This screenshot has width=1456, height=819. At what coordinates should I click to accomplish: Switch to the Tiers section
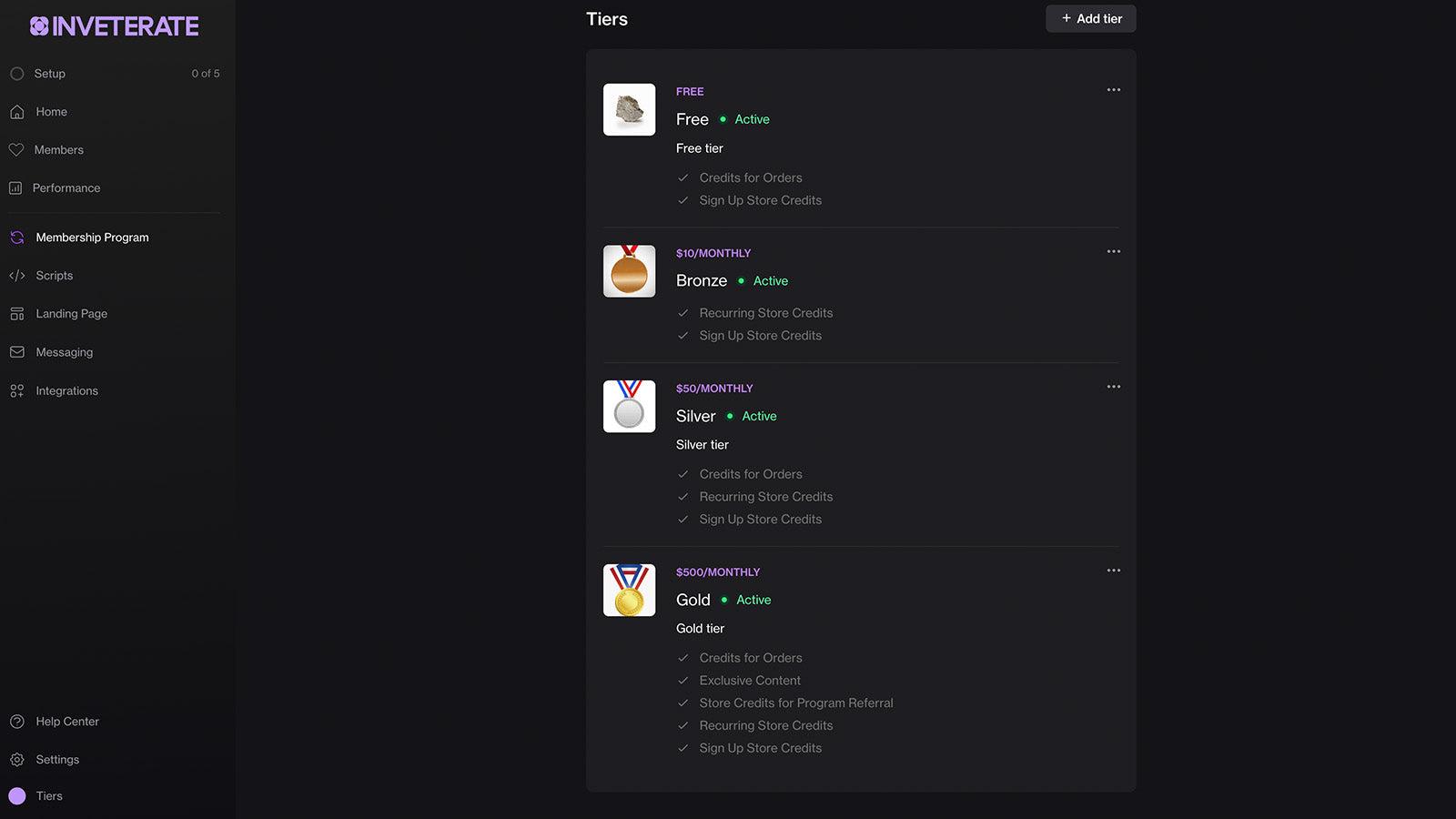click(x=48, y=795)
